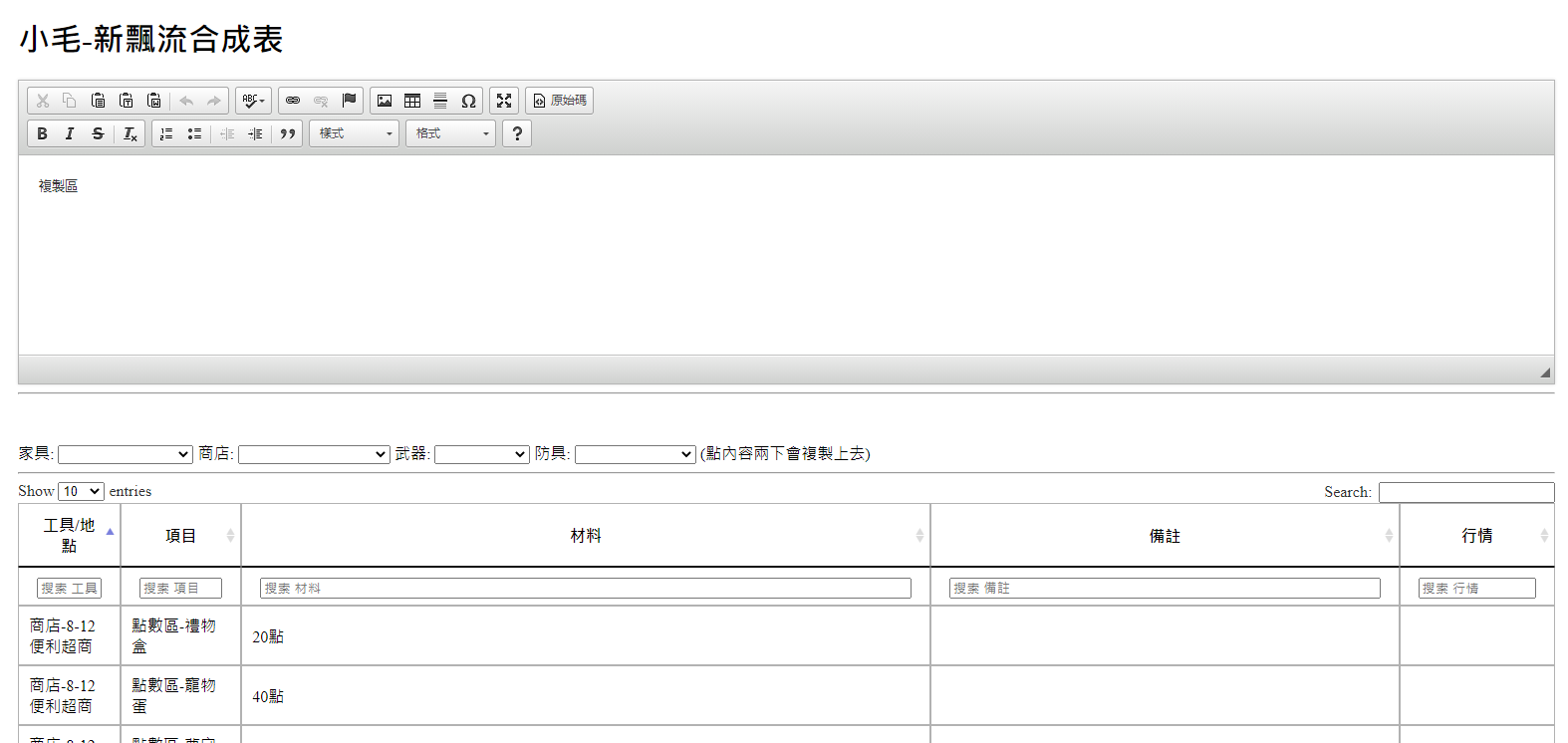
Task: Insert special character with omega icon
Action: tap(468, 101)
